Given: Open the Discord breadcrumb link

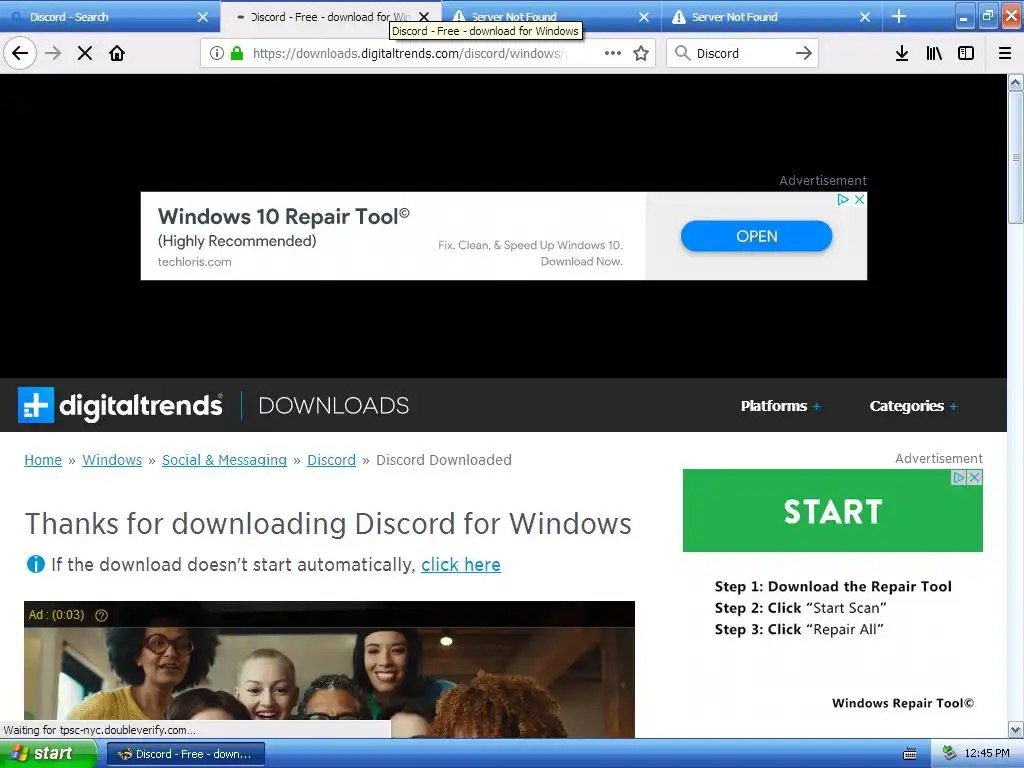Looking at the screenshot, I should tap(331, 460).
